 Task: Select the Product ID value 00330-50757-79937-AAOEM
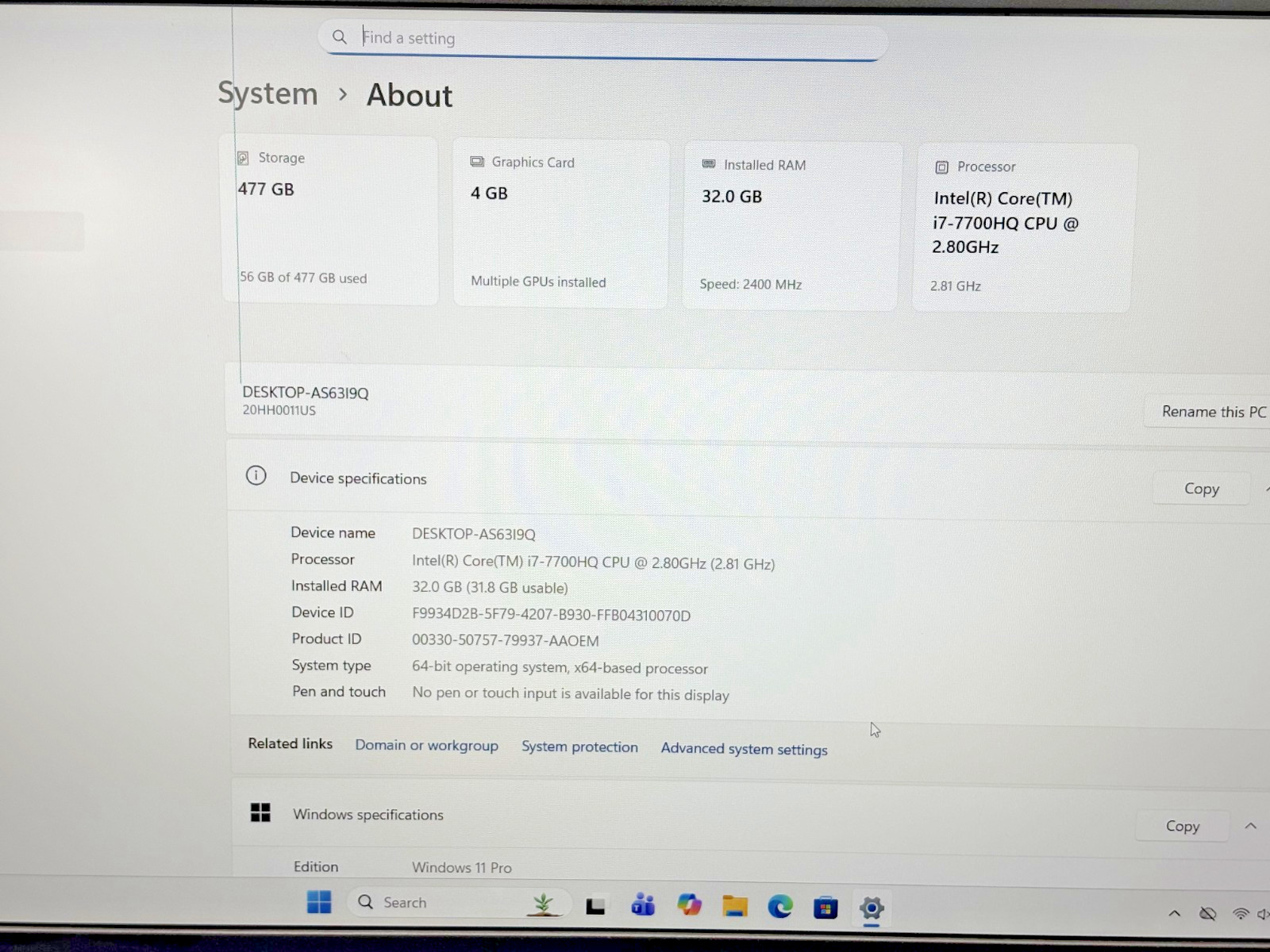(x=505, y=640)
